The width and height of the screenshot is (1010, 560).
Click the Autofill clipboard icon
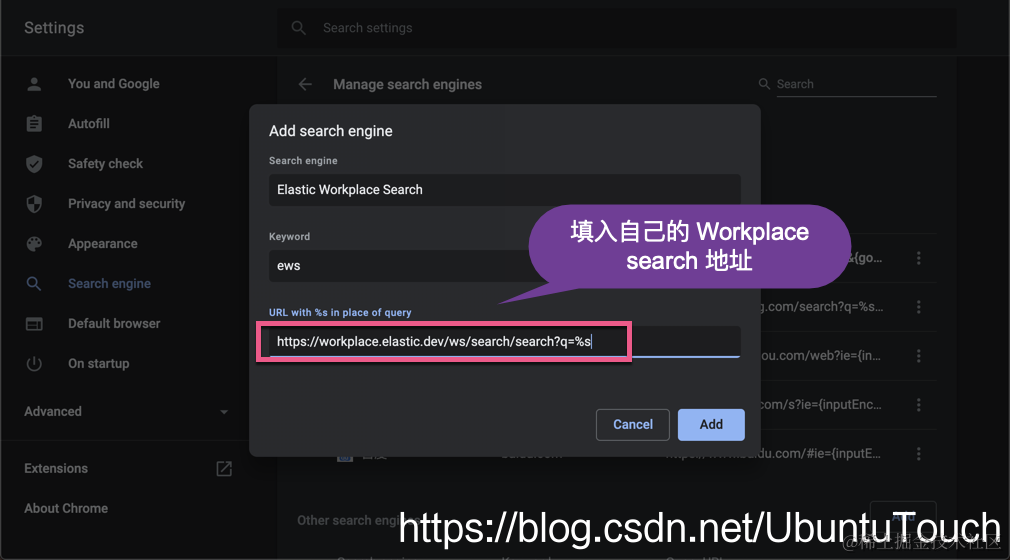[x=34, y=124]
